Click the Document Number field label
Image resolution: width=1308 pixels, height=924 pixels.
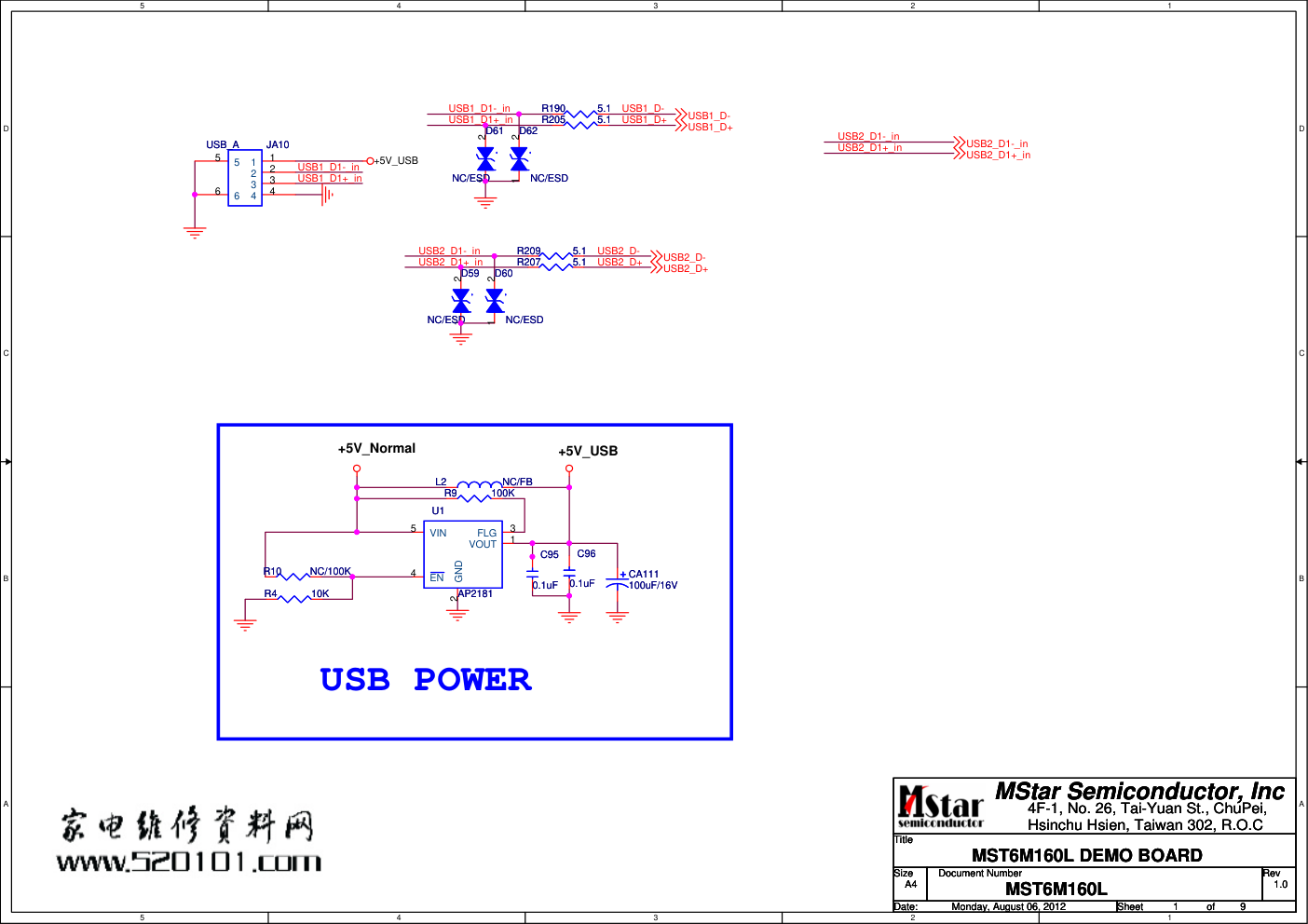click(x=980, y=873)
